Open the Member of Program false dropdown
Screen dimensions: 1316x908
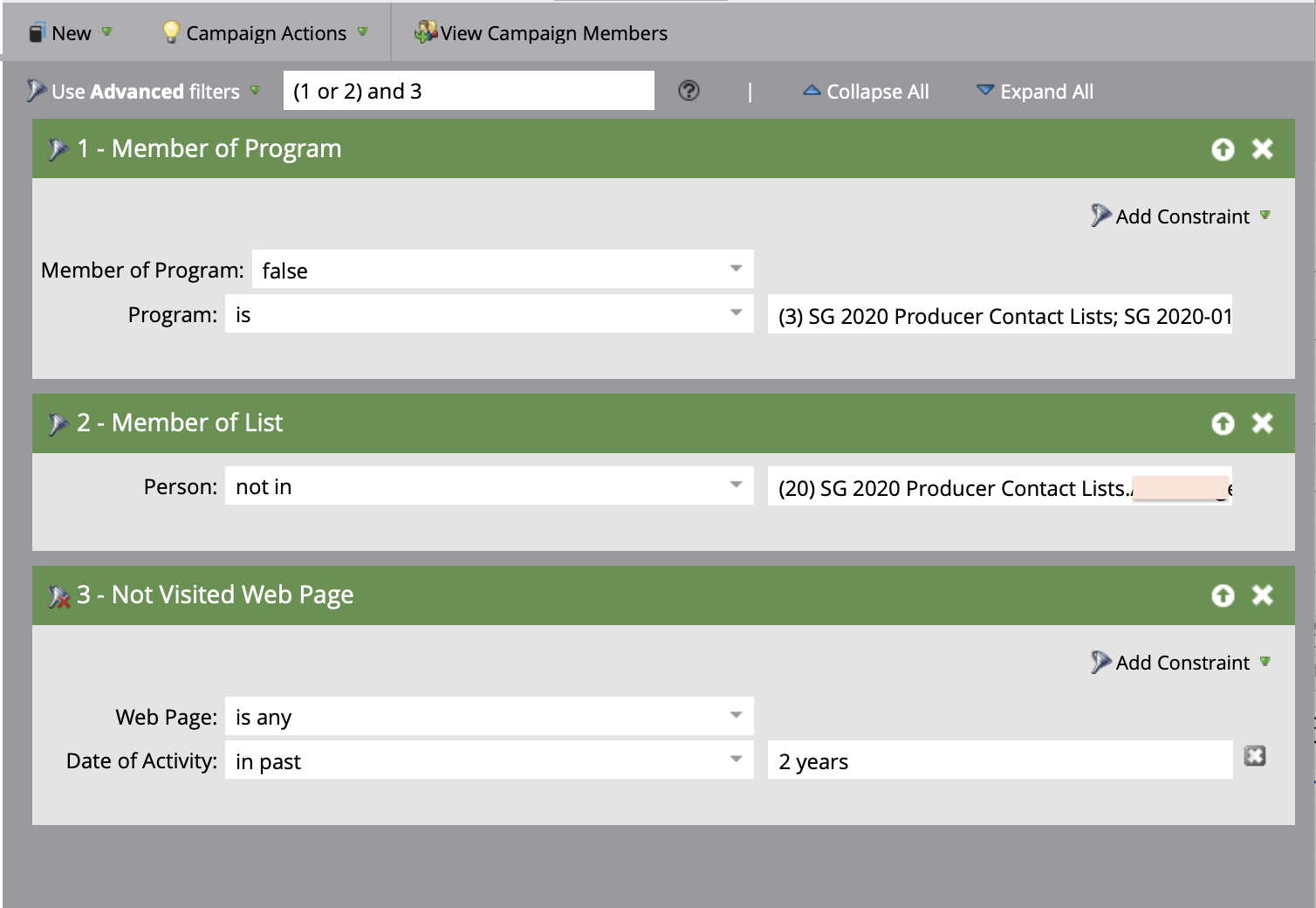pos(736,269)
